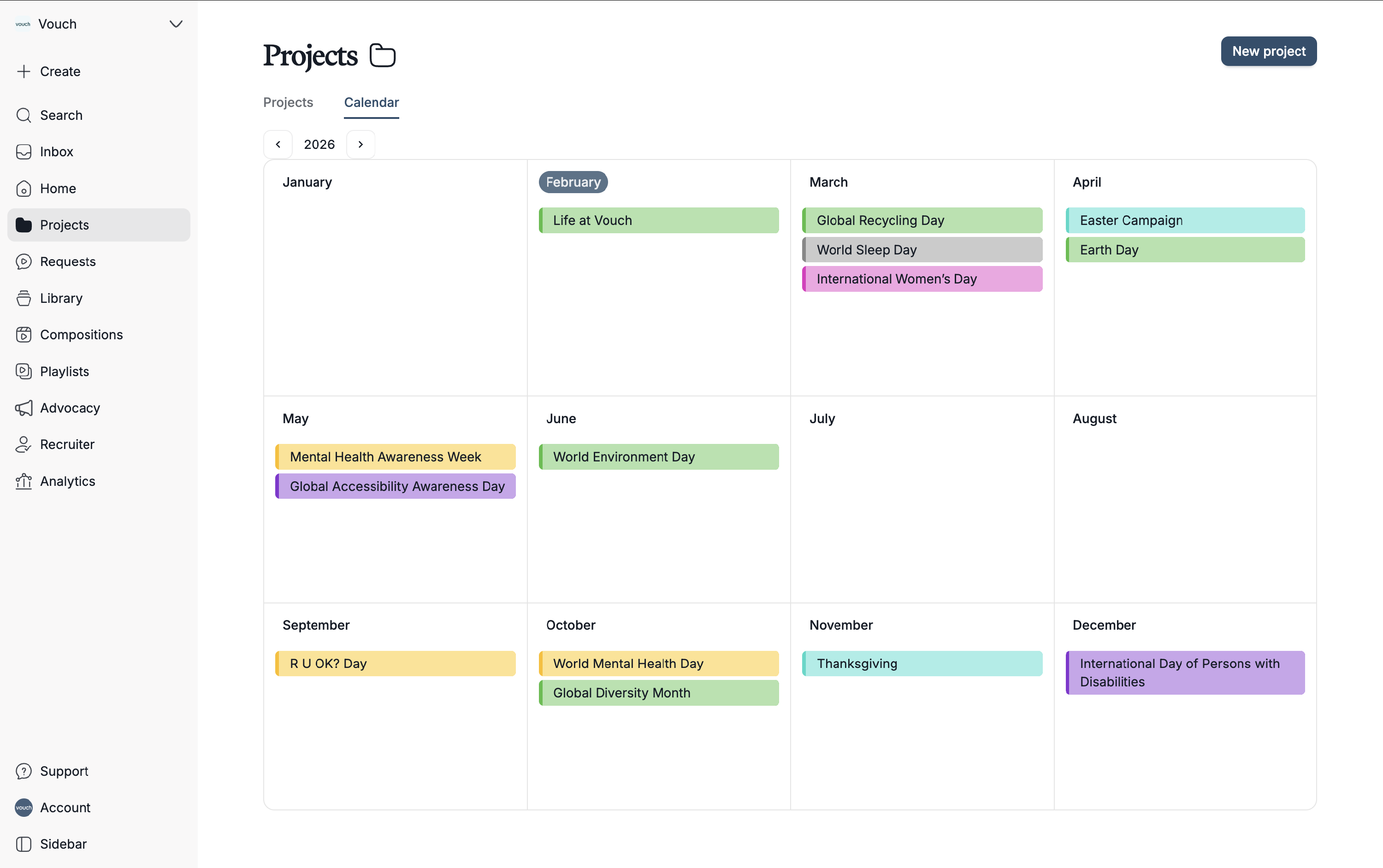Select the Calendar tab
The width and height of the screenshot is (1383, 868).
(372, 103)
